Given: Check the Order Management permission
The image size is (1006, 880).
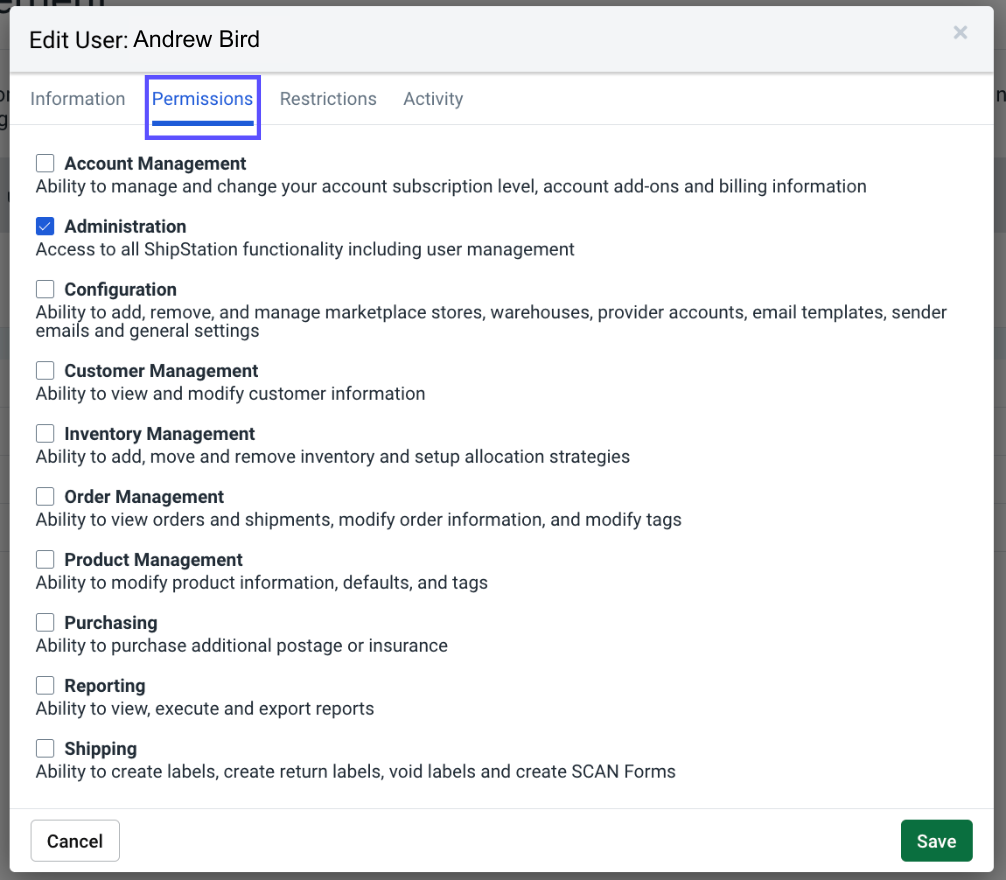Looking at the screenshot, I should click(x=45, y=496).
